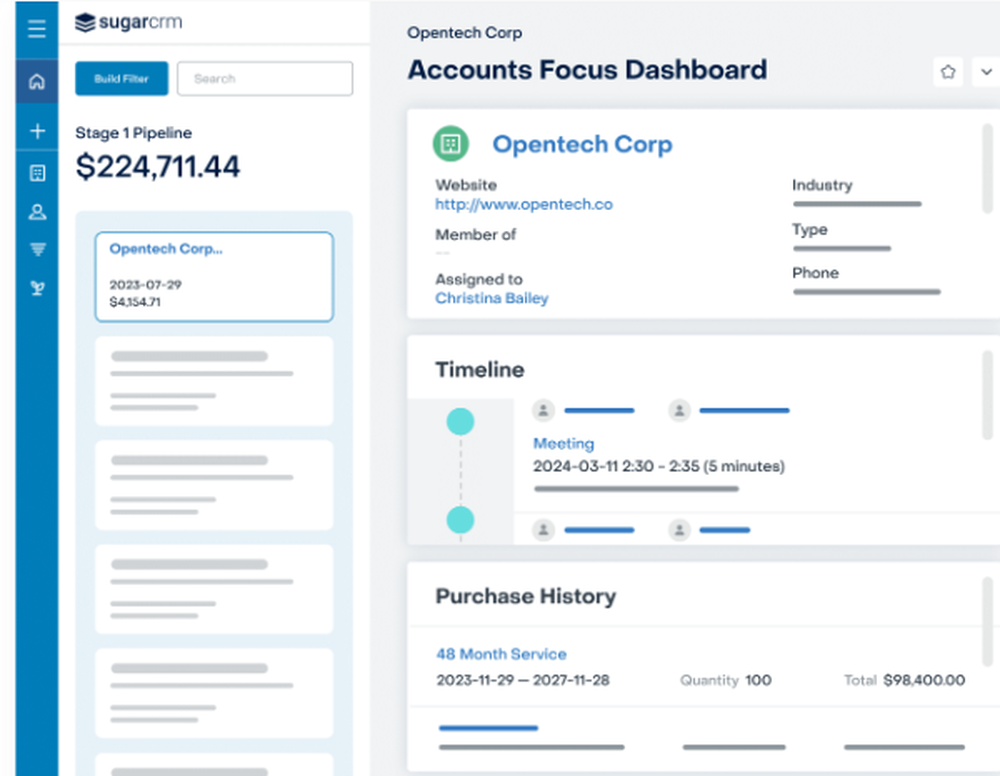Click the plus create icon in sidebar
Screen dimensions: 1000x776
(37, 131)
